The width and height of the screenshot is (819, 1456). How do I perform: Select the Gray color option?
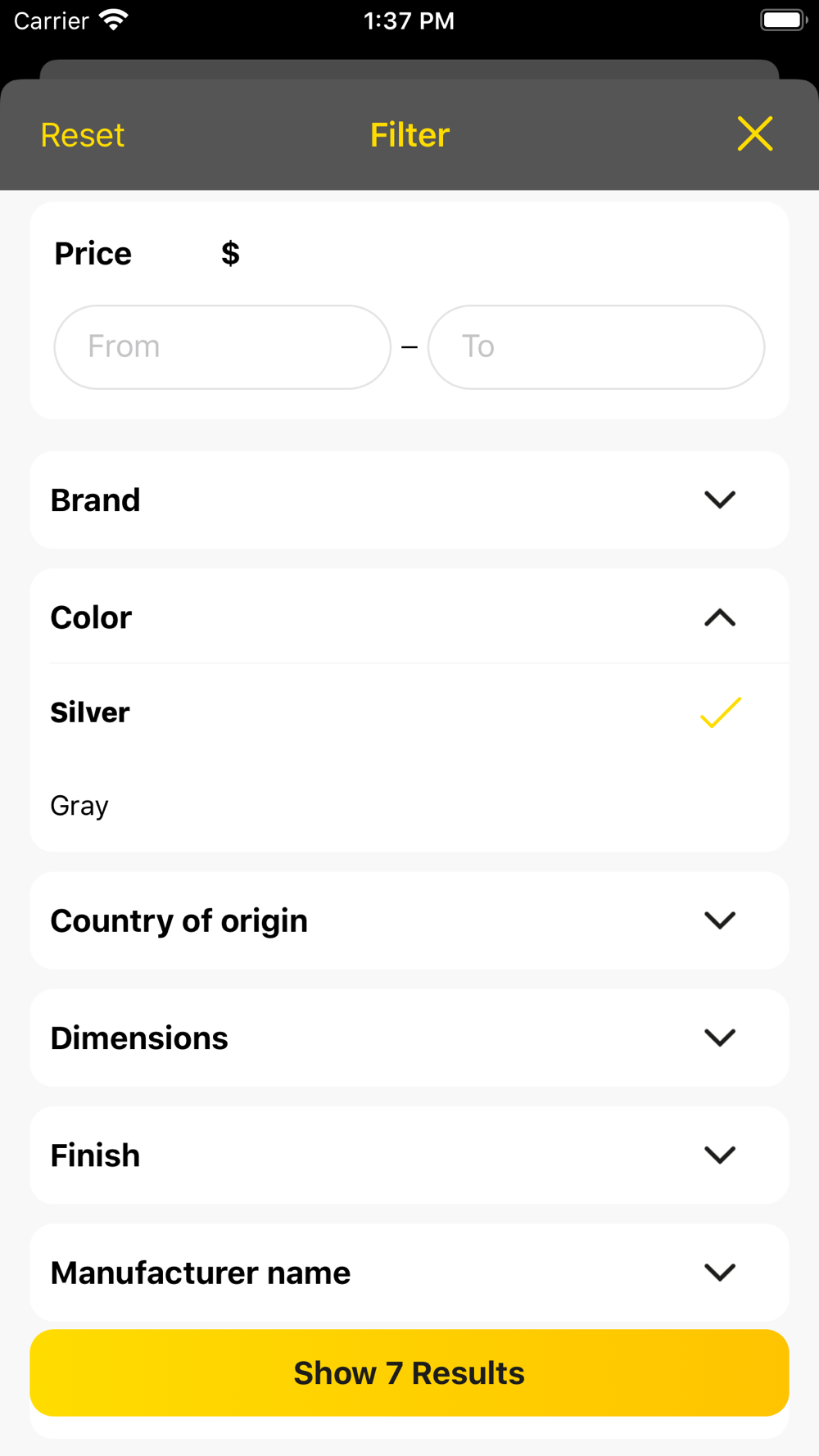[x=79, y=806]
